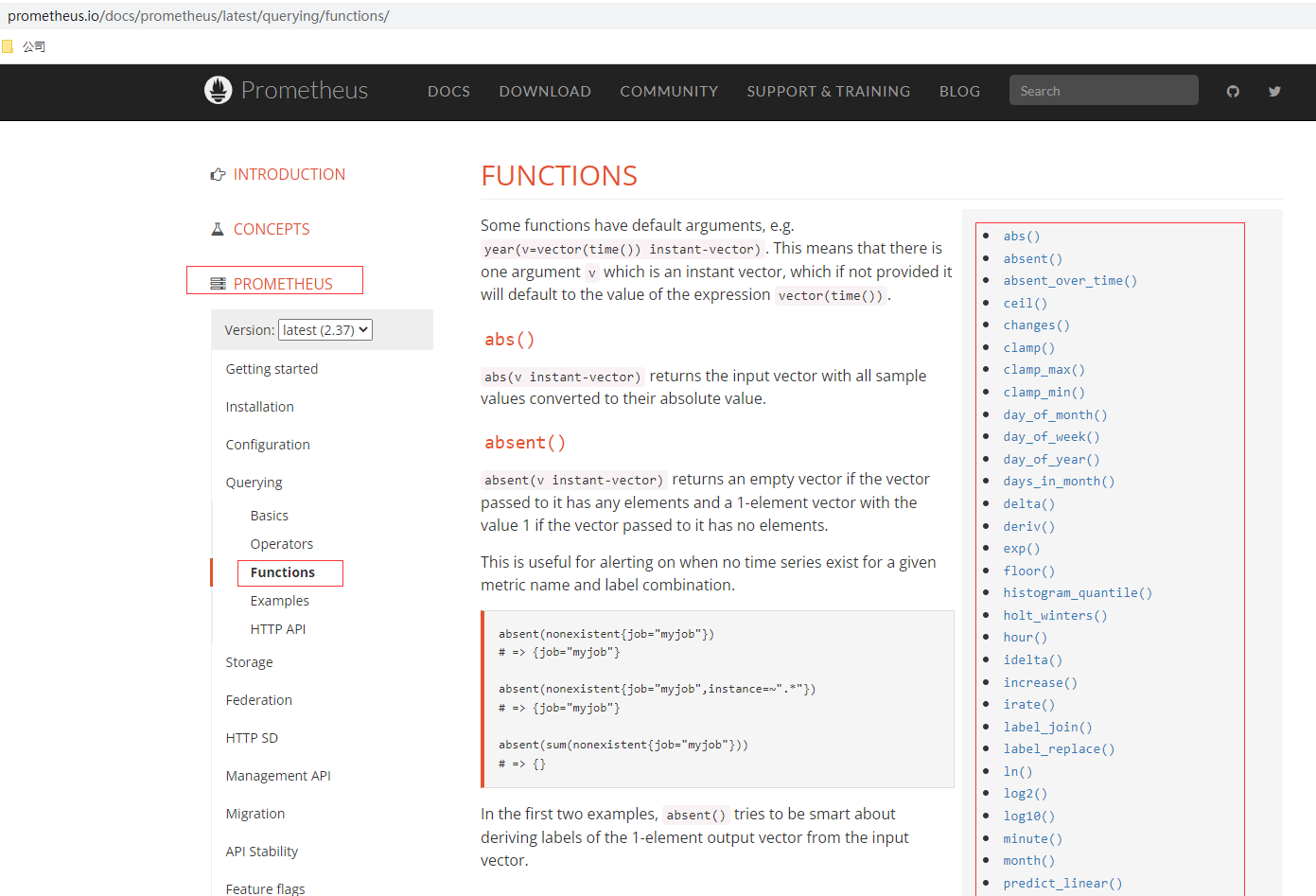Jump to days_in_month() in contents
The image size is (1316, 896).
[x=1060, y=482]
